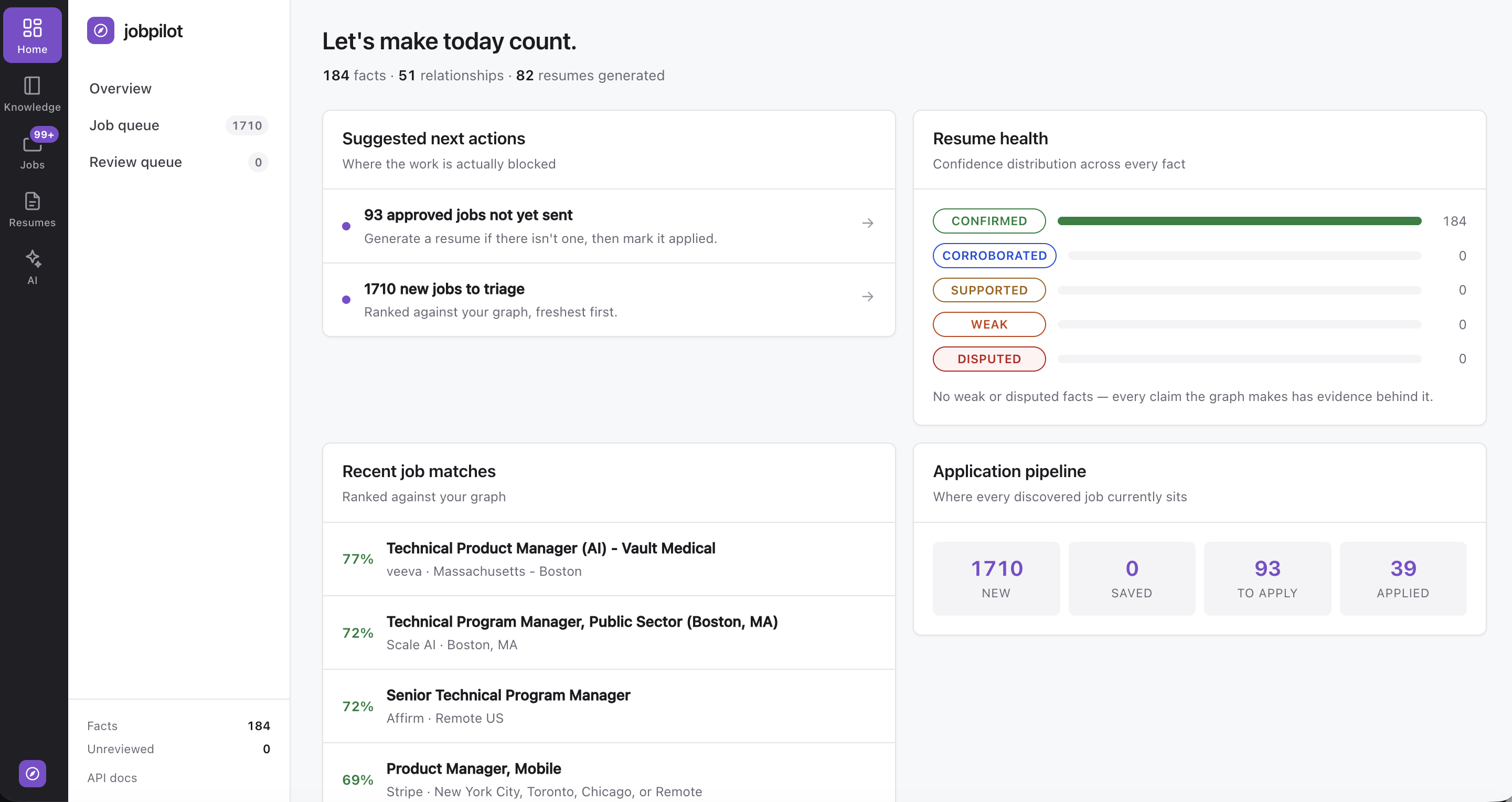Screen dimensions: 1512x802
Task: Click the Unreviewed 0 row in sidebar footer
Action: tap(178, 749)
